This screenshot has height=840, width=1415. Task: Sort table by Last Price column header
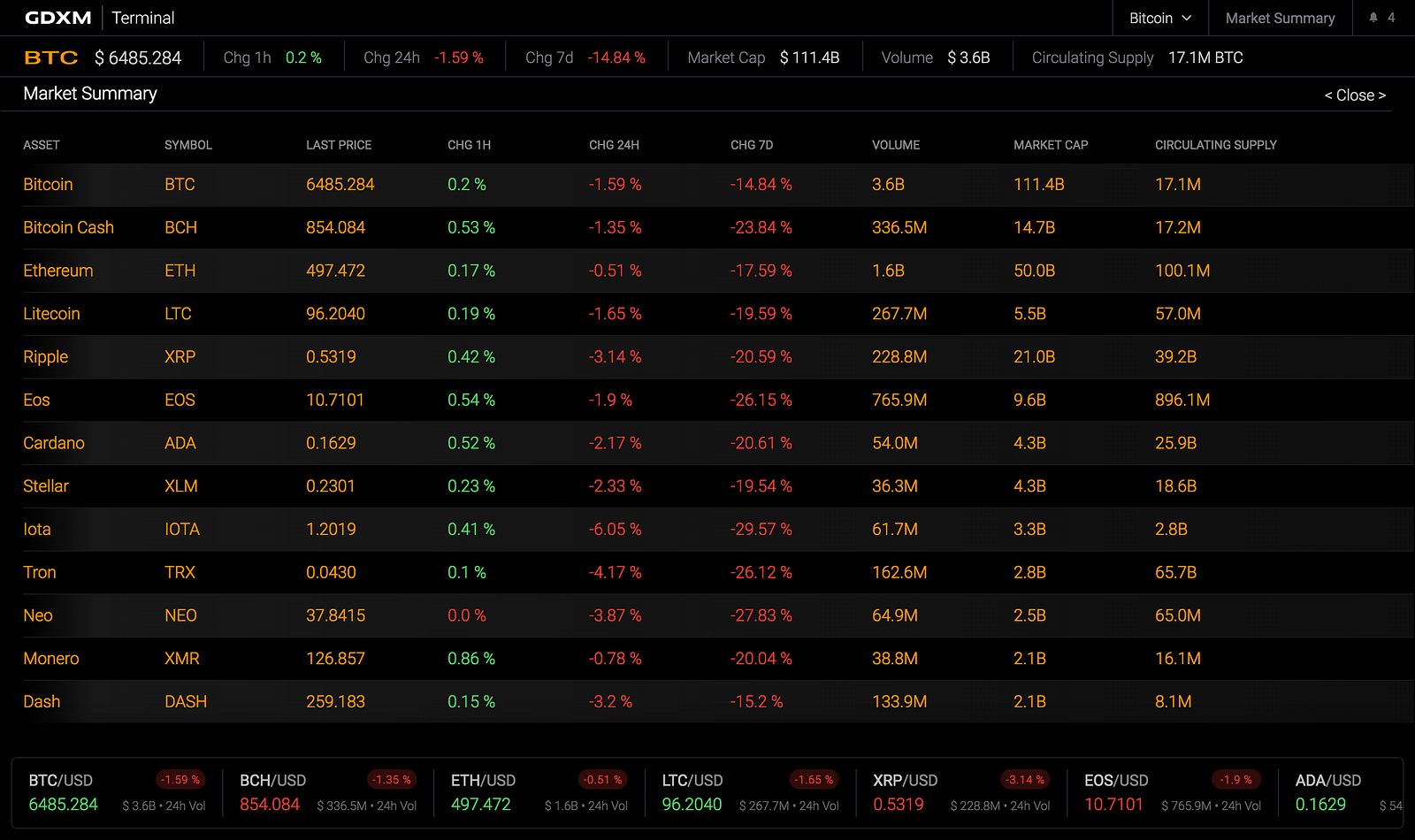[x=339, y=145]
